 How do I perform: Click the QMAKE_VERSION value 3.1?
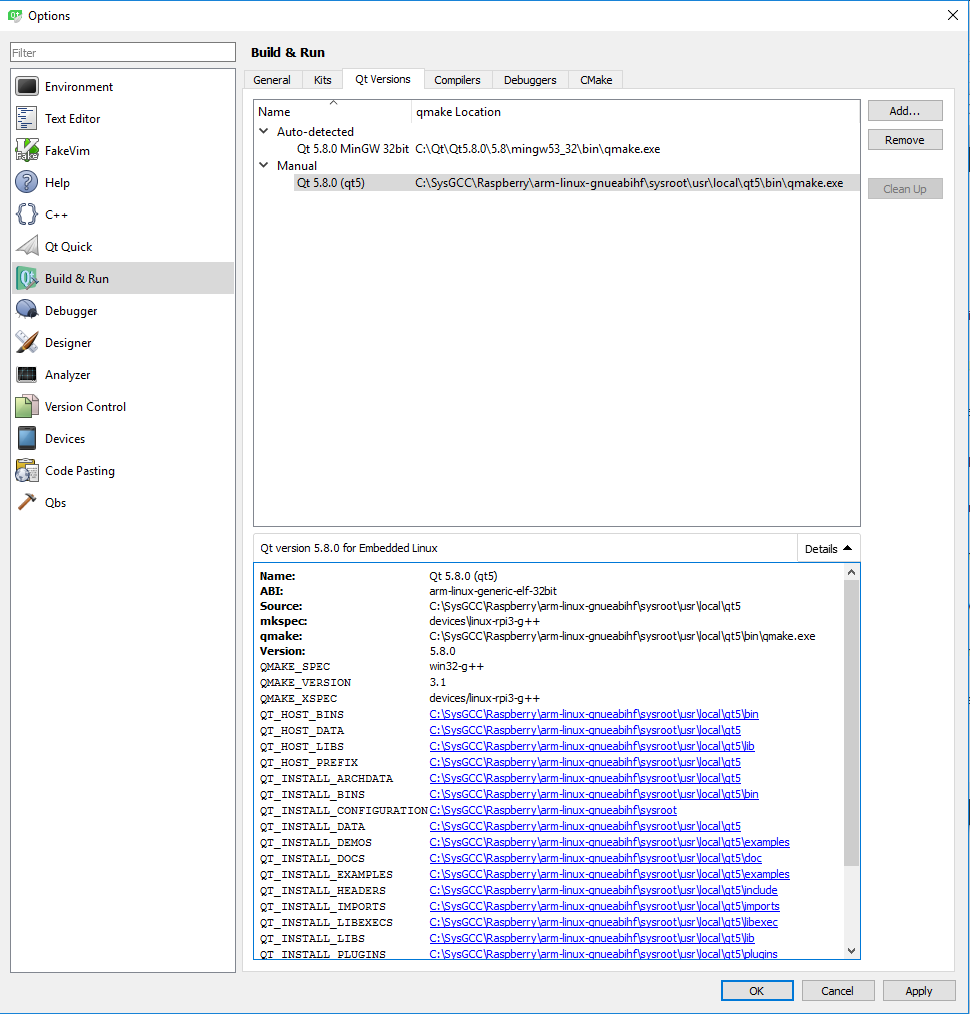[438, 682]
